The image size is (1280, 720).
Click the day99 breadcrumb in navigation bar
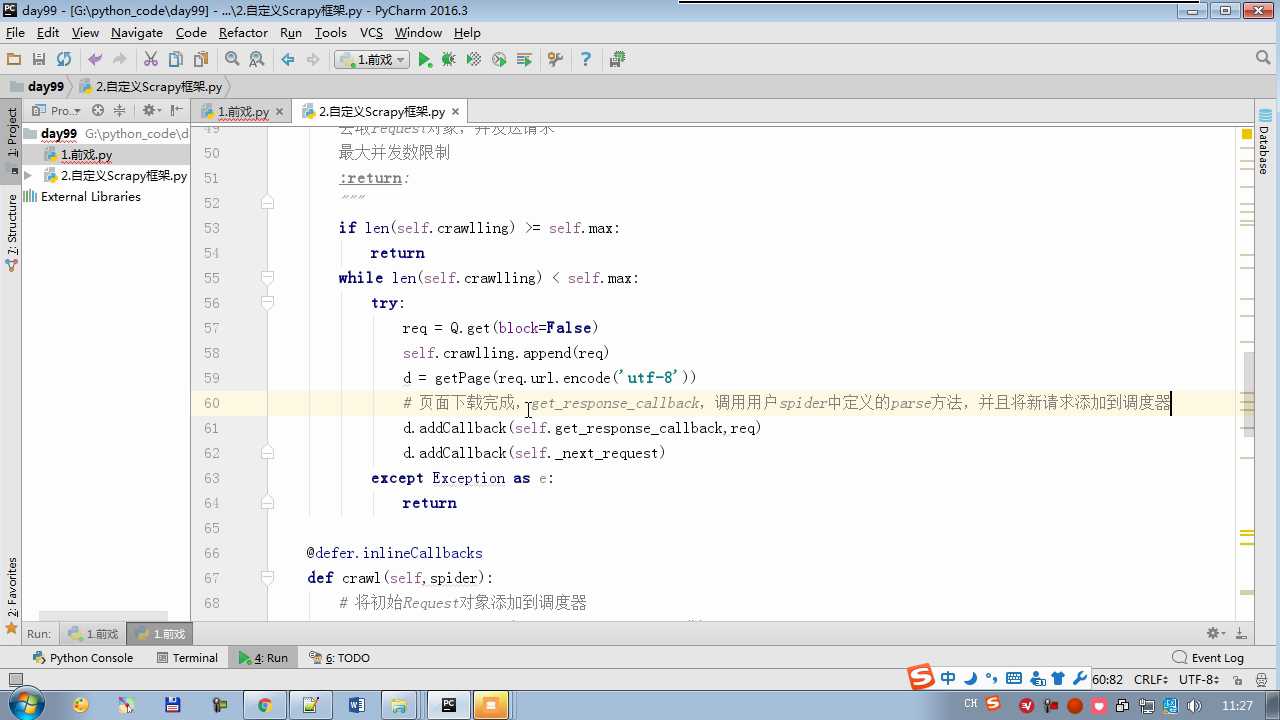pyautogui.click(x=38, y=87)
